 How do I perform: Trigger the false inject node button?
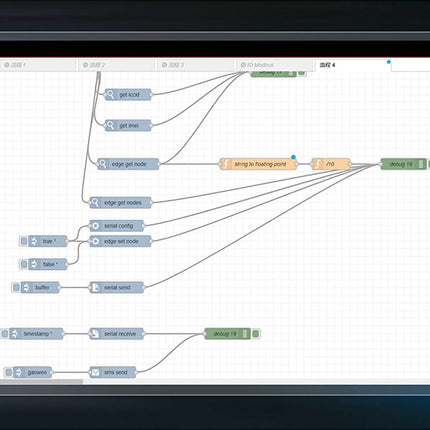24,264
